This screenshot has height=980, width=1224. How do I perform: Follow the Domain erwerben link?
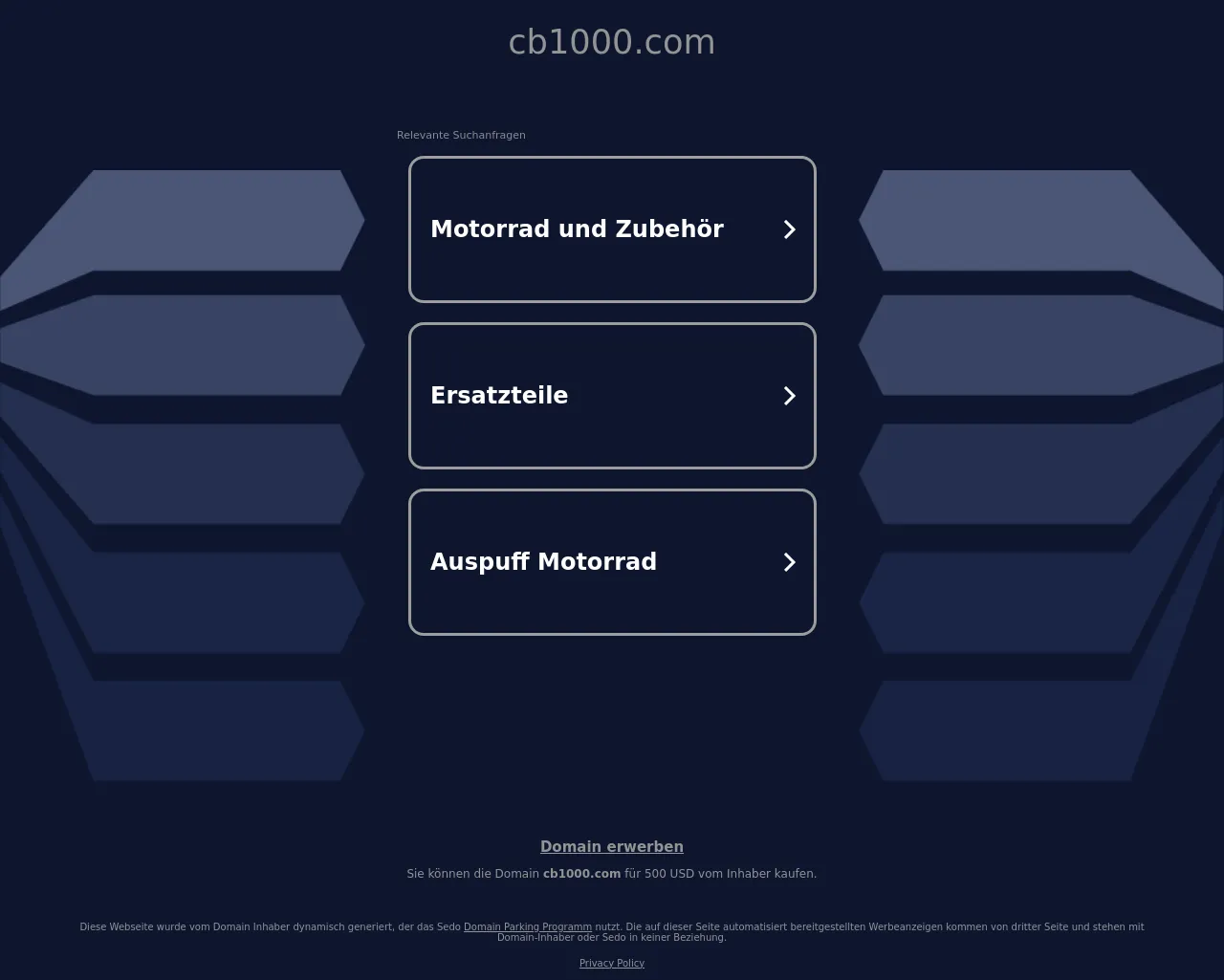point(612,847)
